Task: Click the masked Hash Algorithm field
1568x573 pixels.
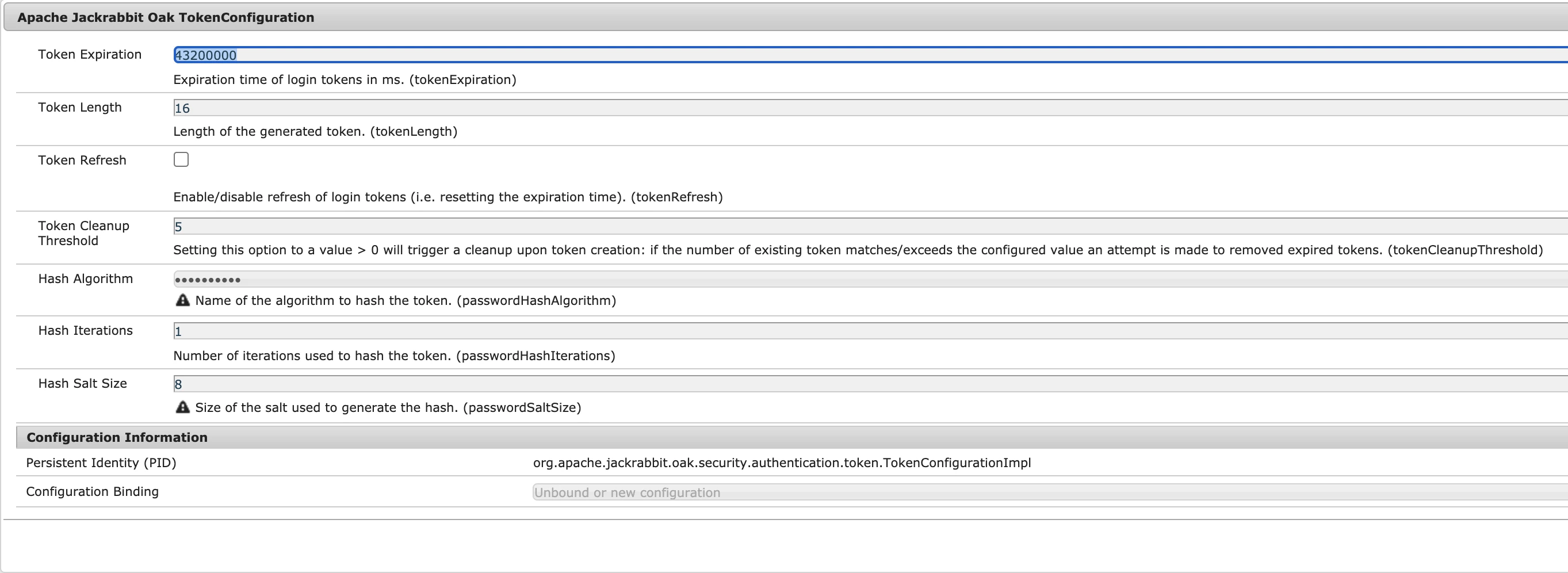Action: (x=870, y=280)
